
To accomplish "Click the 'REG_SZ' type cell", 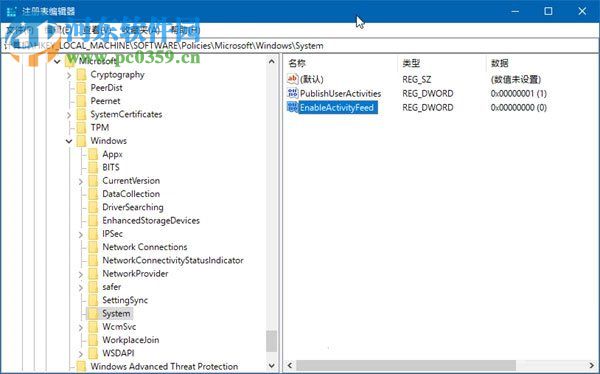I will (x=416, y=79).
